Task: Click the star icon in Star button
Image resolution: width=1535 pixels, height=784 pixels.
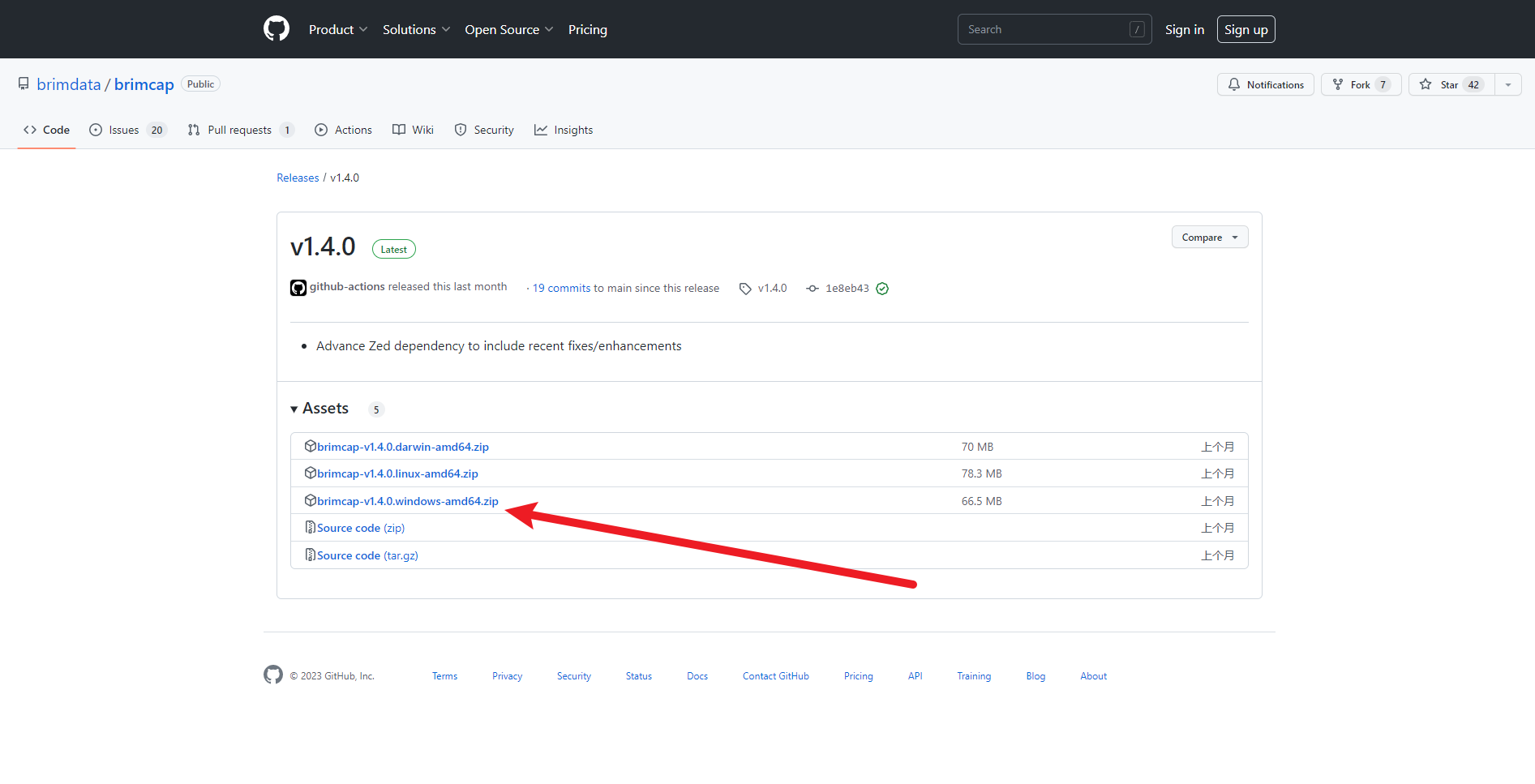Action: pyautogui.click(x=1426, y=84)
